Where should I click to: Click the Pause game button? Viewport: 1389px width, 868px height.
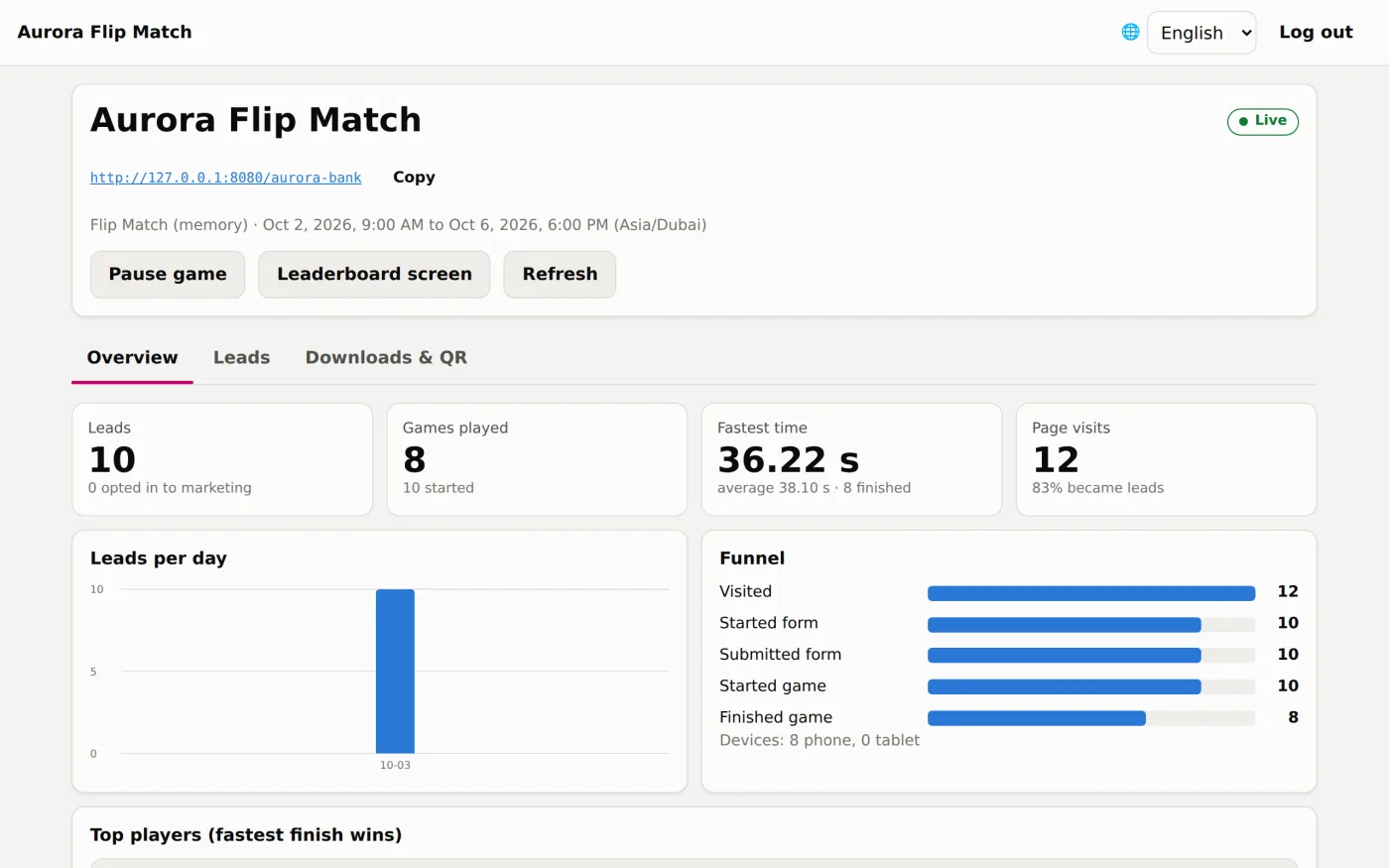pyautogui.click(x=168, y=274)
